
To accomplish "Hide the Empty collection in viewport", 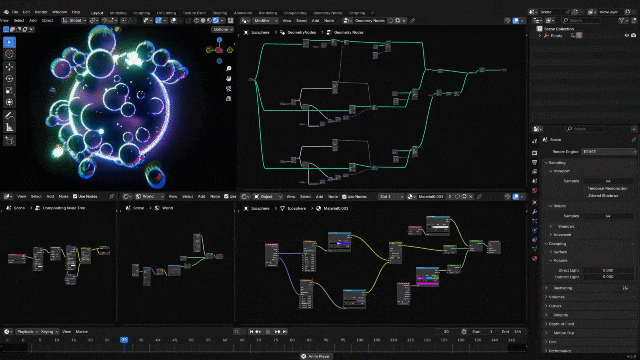I will coord(627,36).
